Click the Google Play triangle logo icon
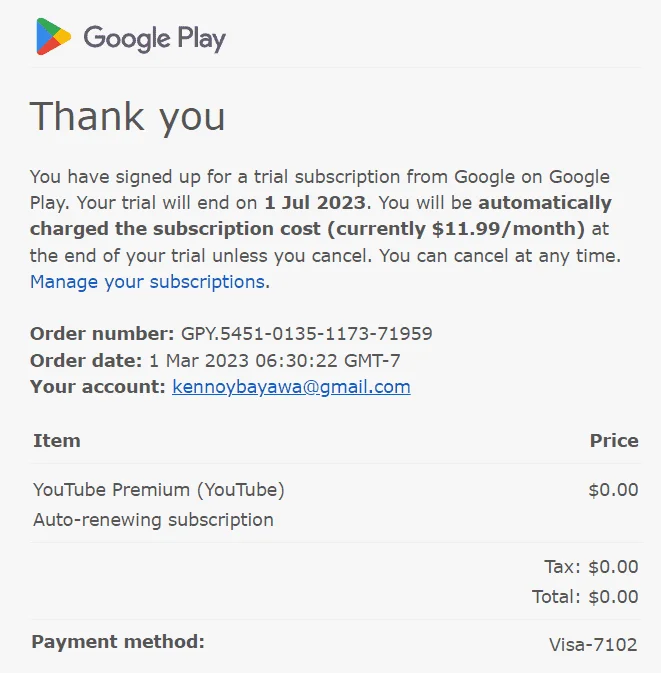Screen dimensions: 661x673 [x=54, y=36]
